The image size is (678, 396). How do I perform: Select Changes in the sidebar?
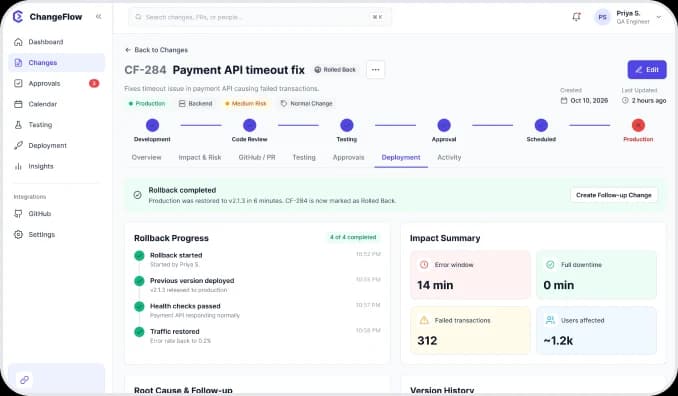tap(56, 63)
